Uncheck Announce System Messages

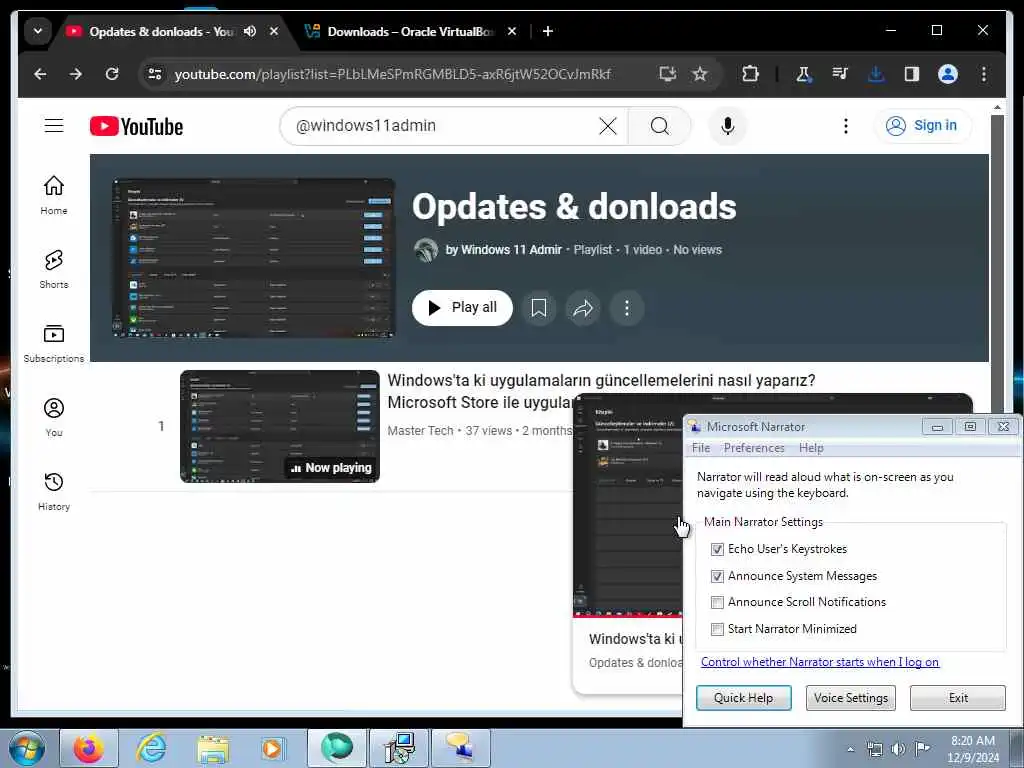coord(717,576)
